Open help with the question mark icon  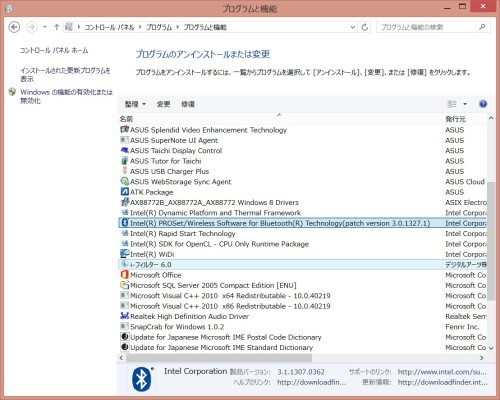483,104
